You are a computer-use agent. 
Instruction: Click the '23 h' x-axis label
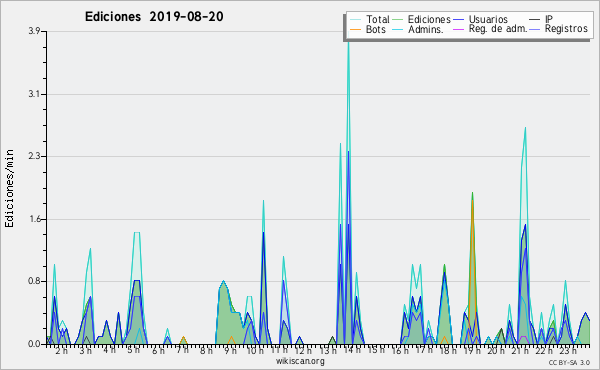(568, 350)
